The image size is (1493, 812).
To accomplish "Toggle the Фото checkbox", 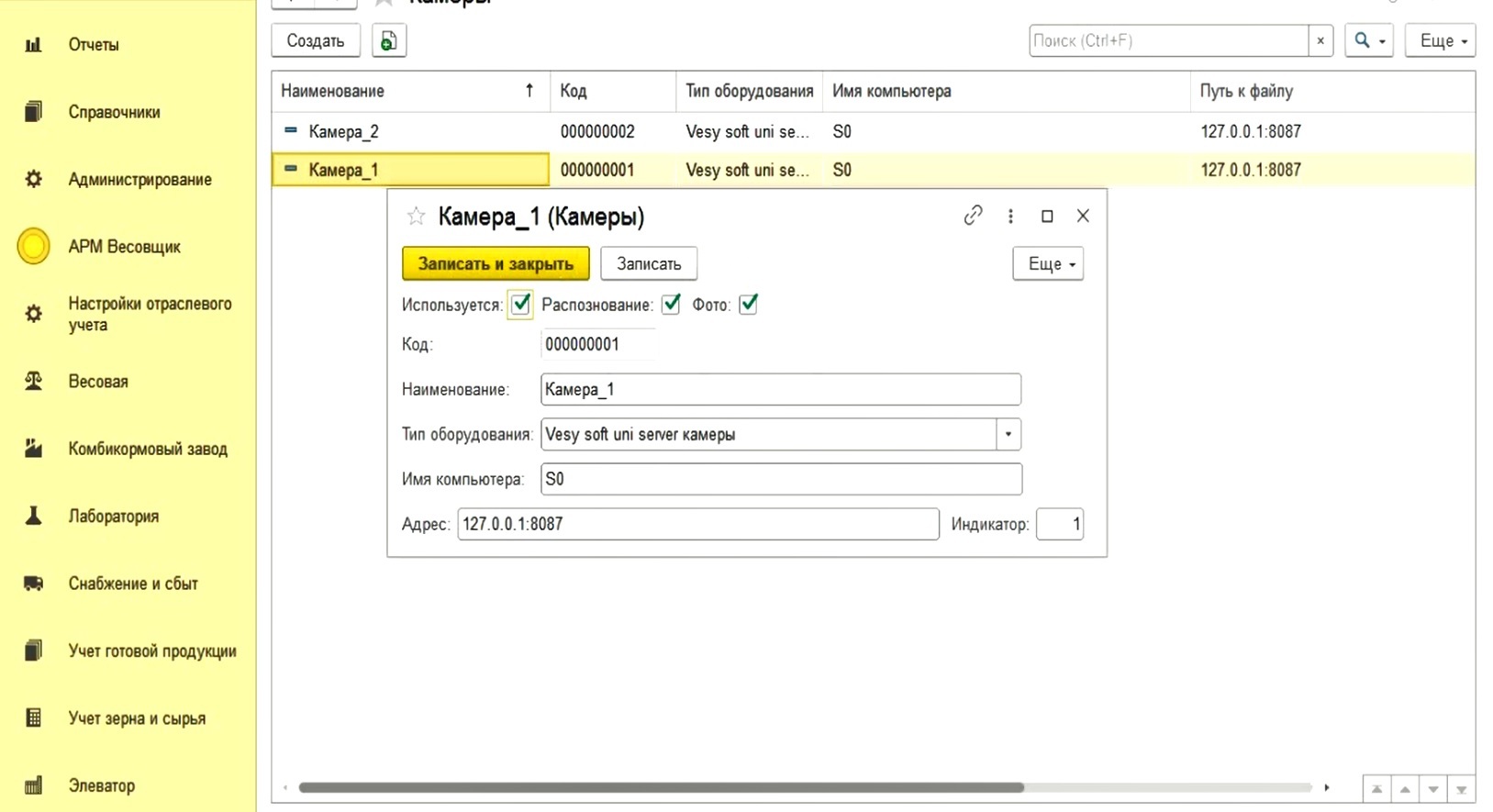I will (x=748, y=305).
